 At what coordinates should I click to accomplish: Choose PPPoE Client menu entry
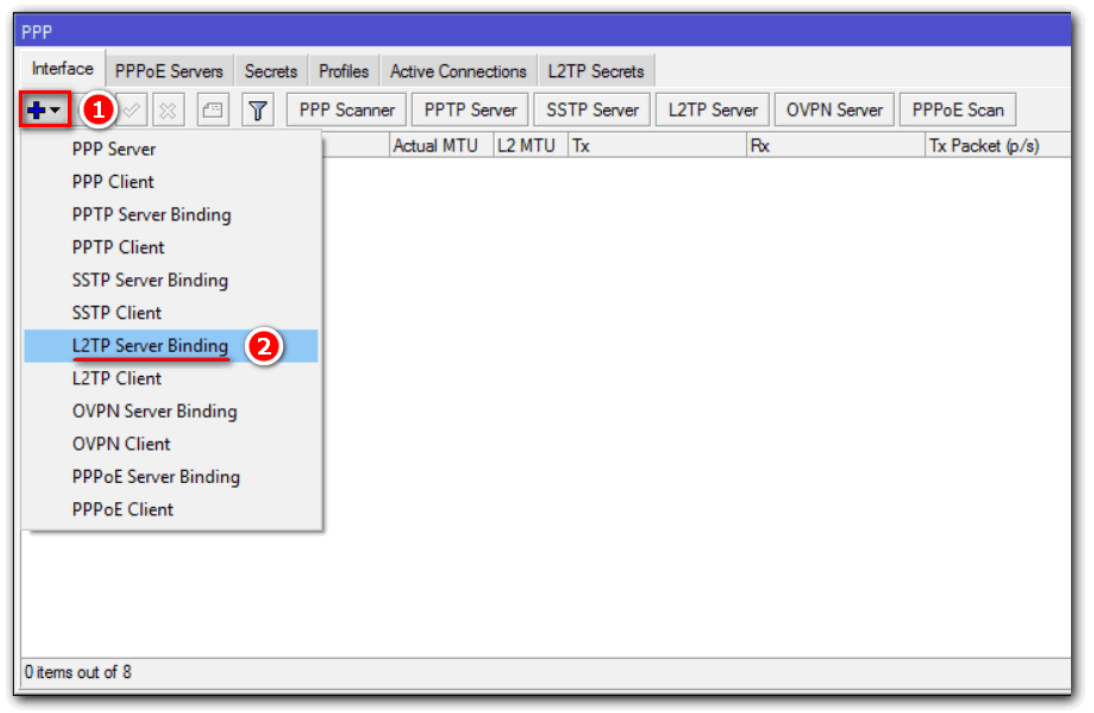coord(123,509)
